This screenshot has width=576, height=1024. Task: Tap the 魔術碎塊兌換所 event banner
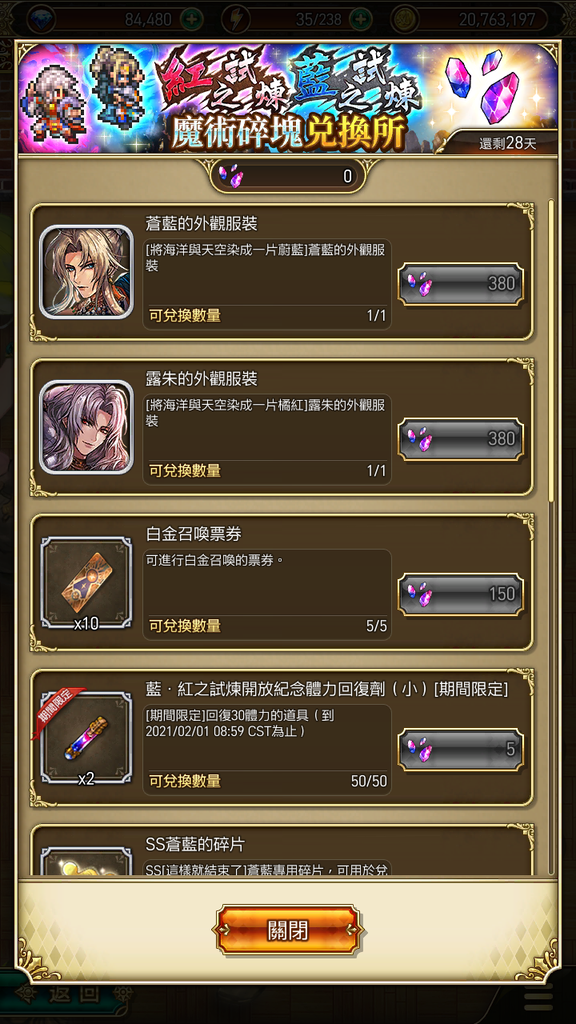point(288,98)
